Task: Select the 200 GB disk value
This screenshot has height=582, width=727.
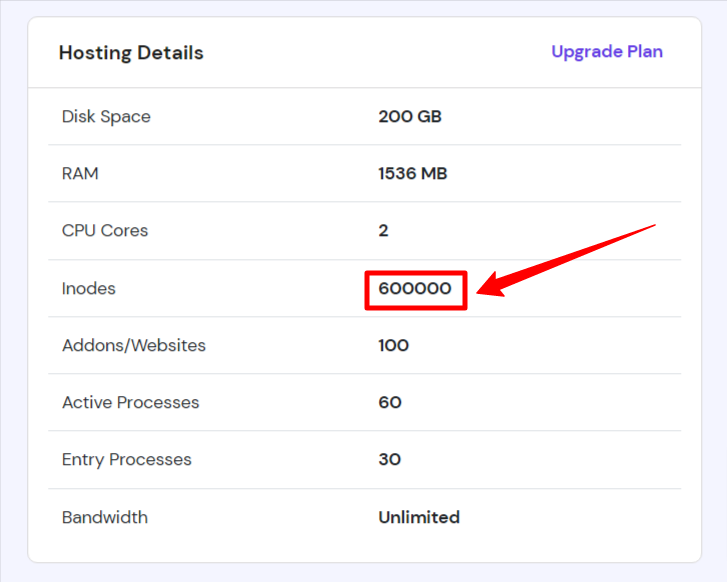Action: (410, 116)
